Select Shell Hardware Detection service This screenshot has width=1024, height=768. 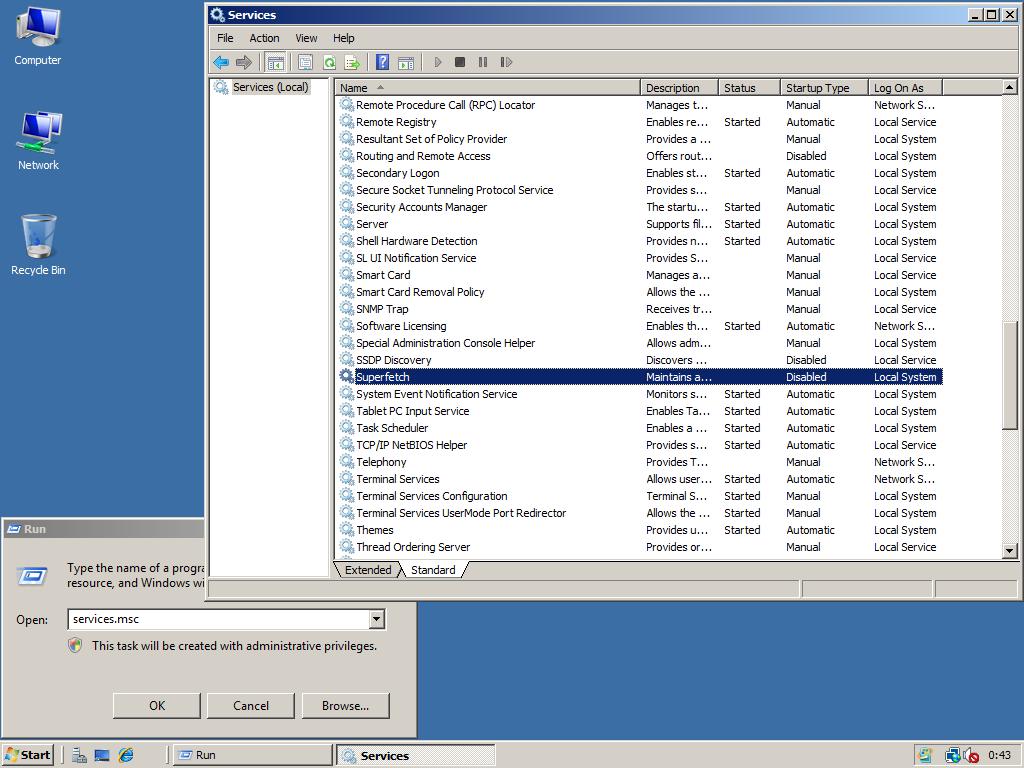click(640, 241)
